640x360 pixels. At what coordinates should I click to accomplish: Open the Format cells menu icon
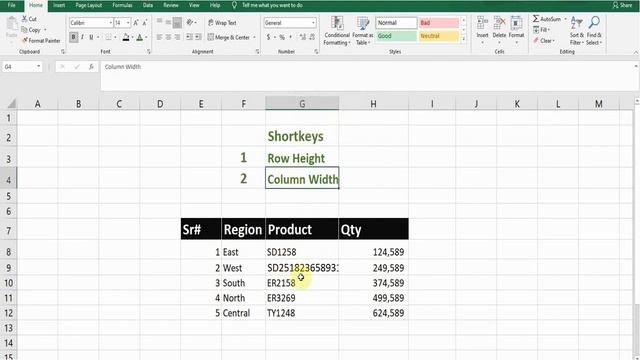click(x=516, y=23)
